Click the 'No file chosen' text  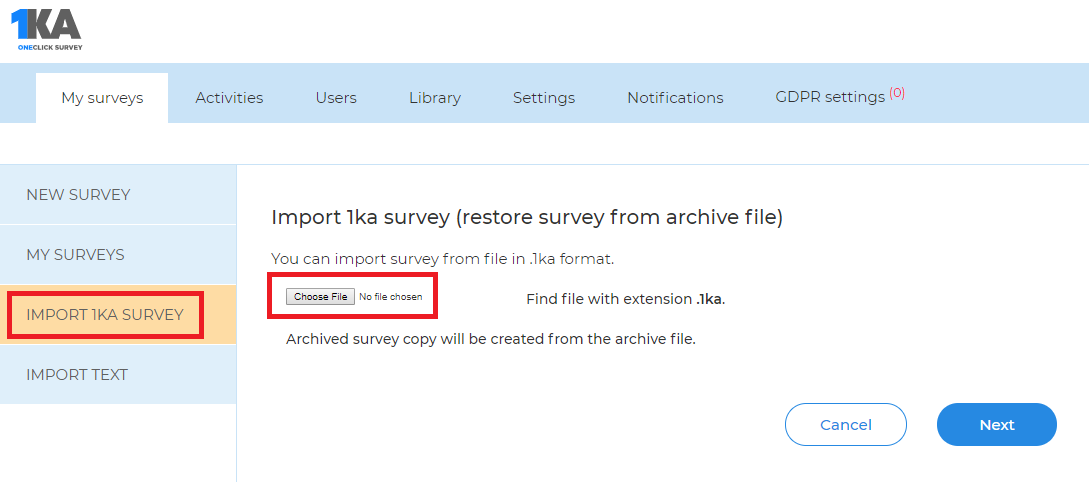coord(390,297)
